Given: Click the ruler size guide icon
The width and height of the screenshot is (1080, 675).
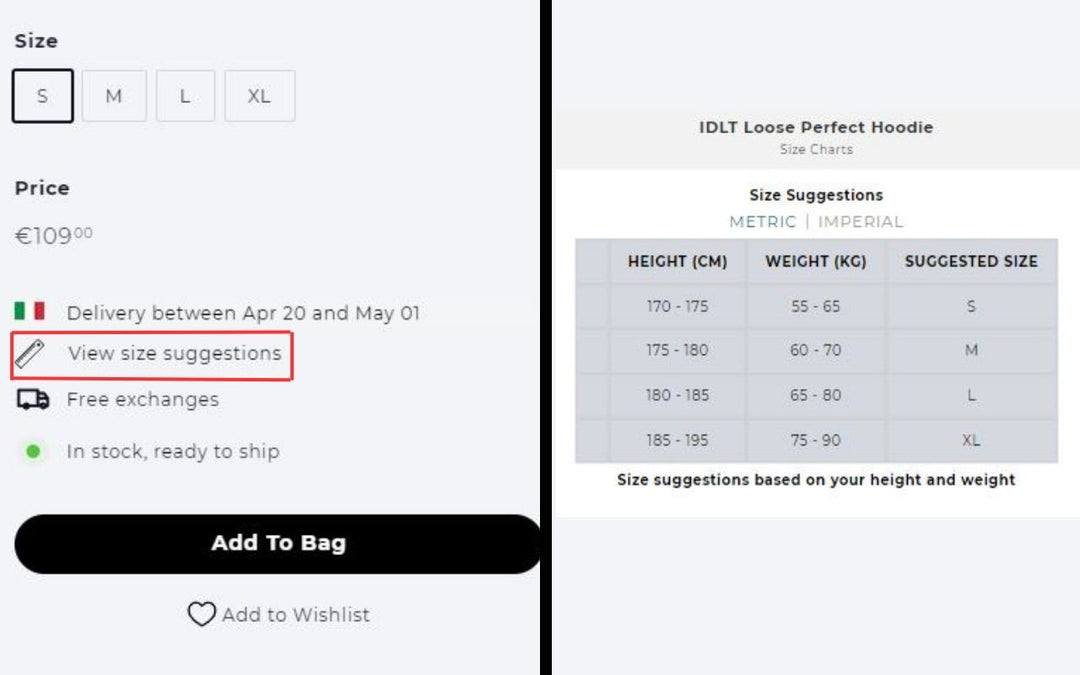Looking at the screenshot, I should click(x=30, y=354).
